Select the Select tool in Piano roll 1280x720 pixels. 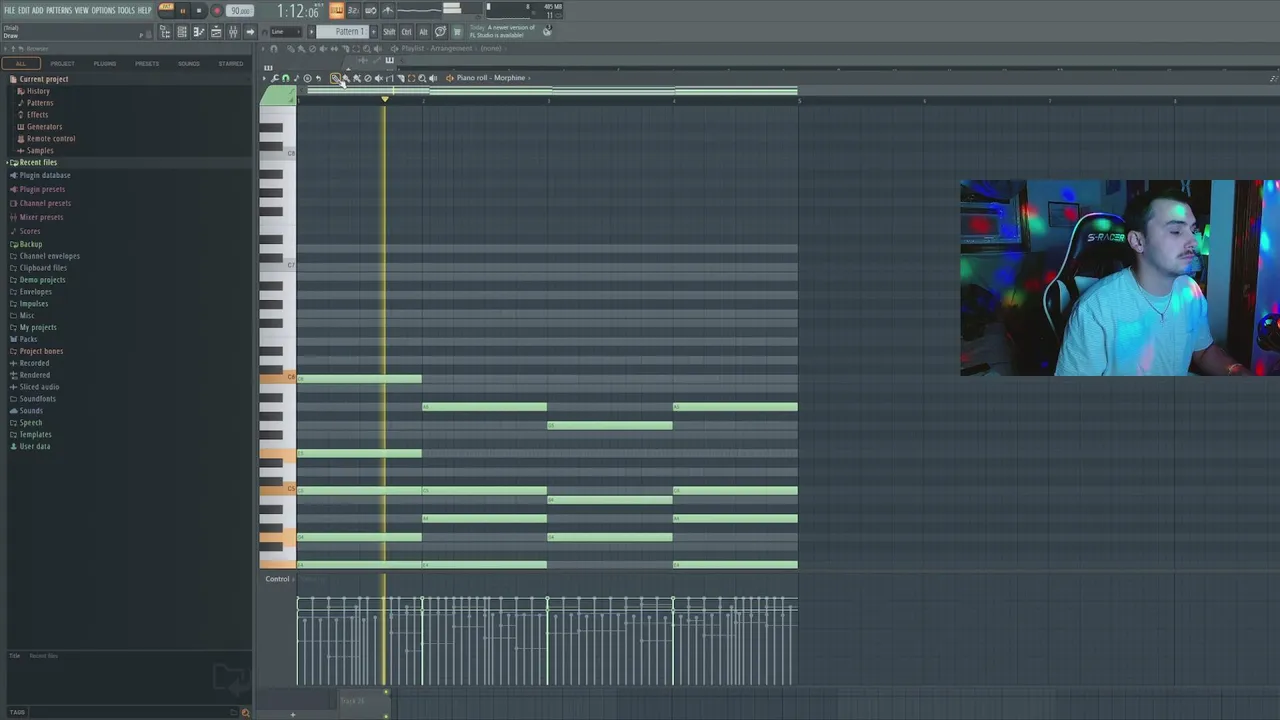412,78
